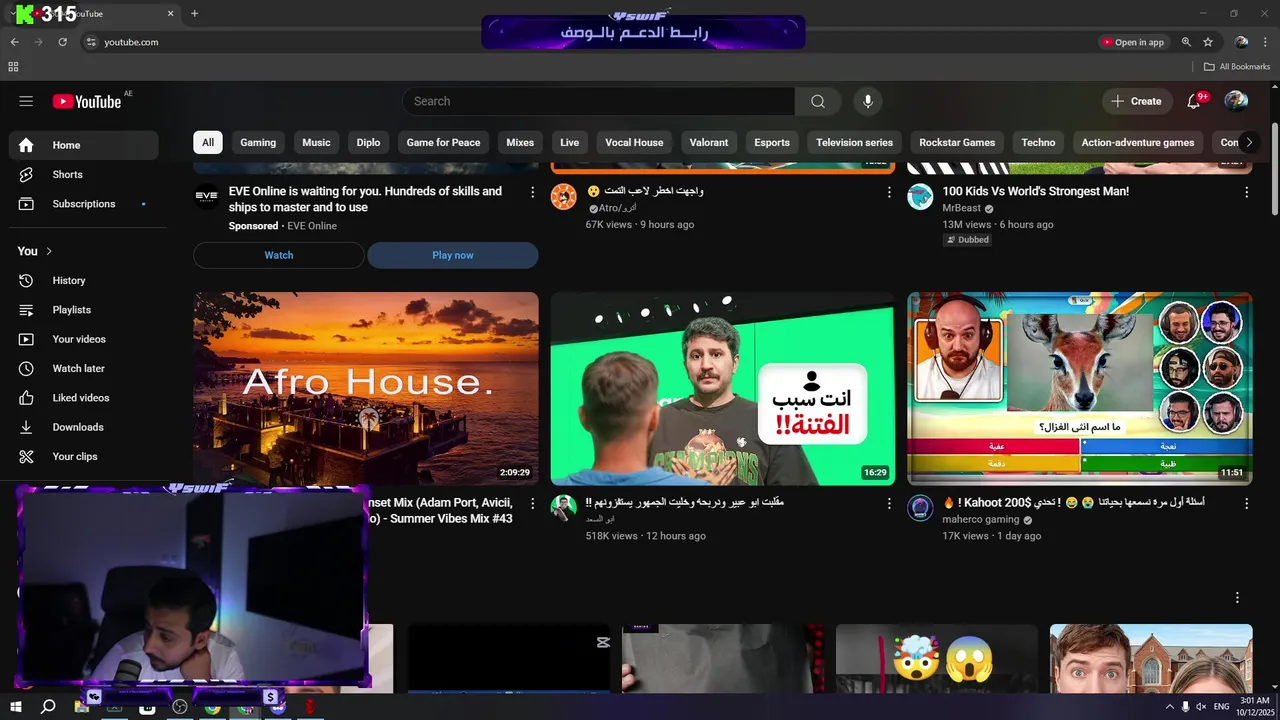Select the Rockstar Games chip
1280x720 pixels.
tap(957, 142)
